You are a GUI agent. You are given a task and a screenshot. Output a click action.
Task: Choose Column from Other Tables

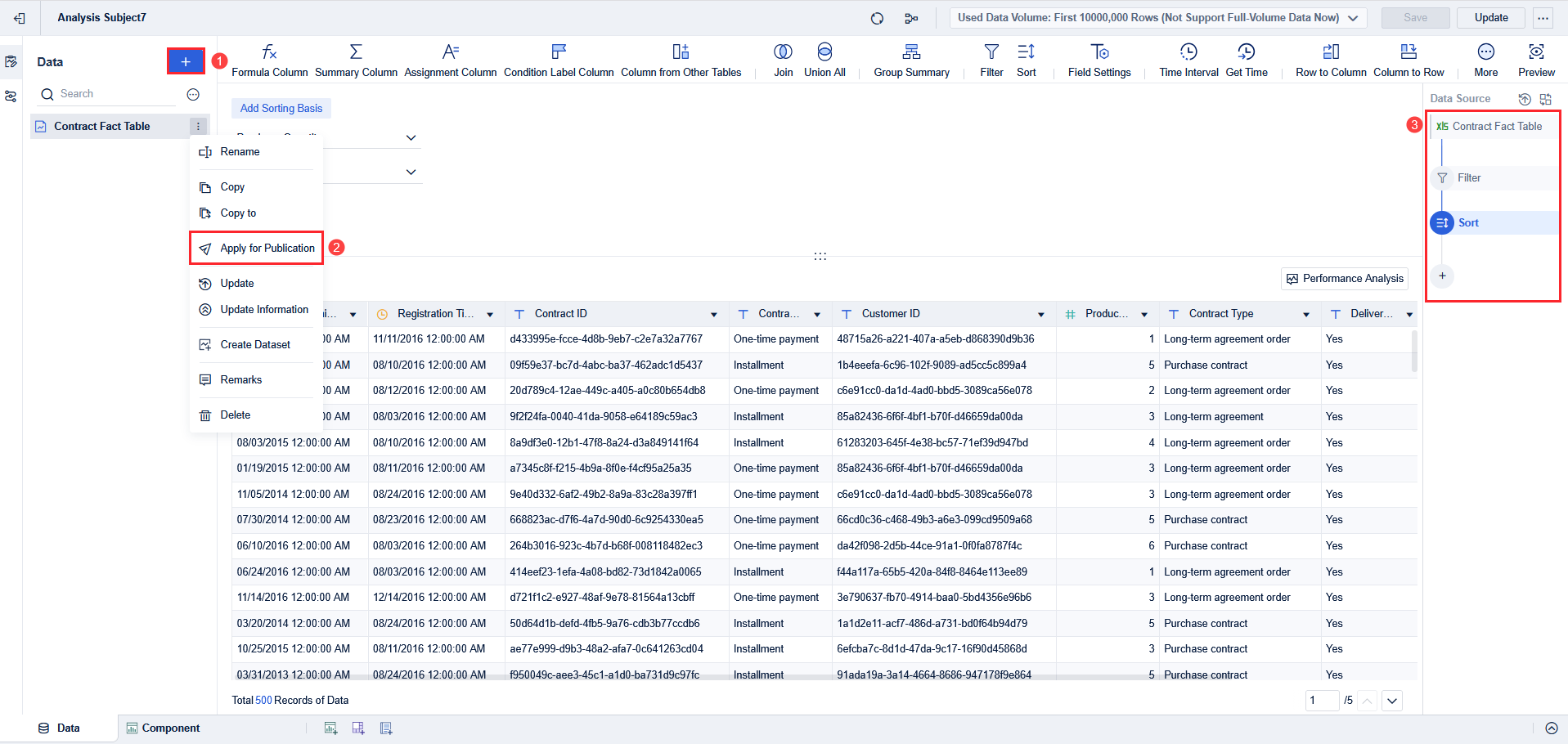[x=681, y=61]
